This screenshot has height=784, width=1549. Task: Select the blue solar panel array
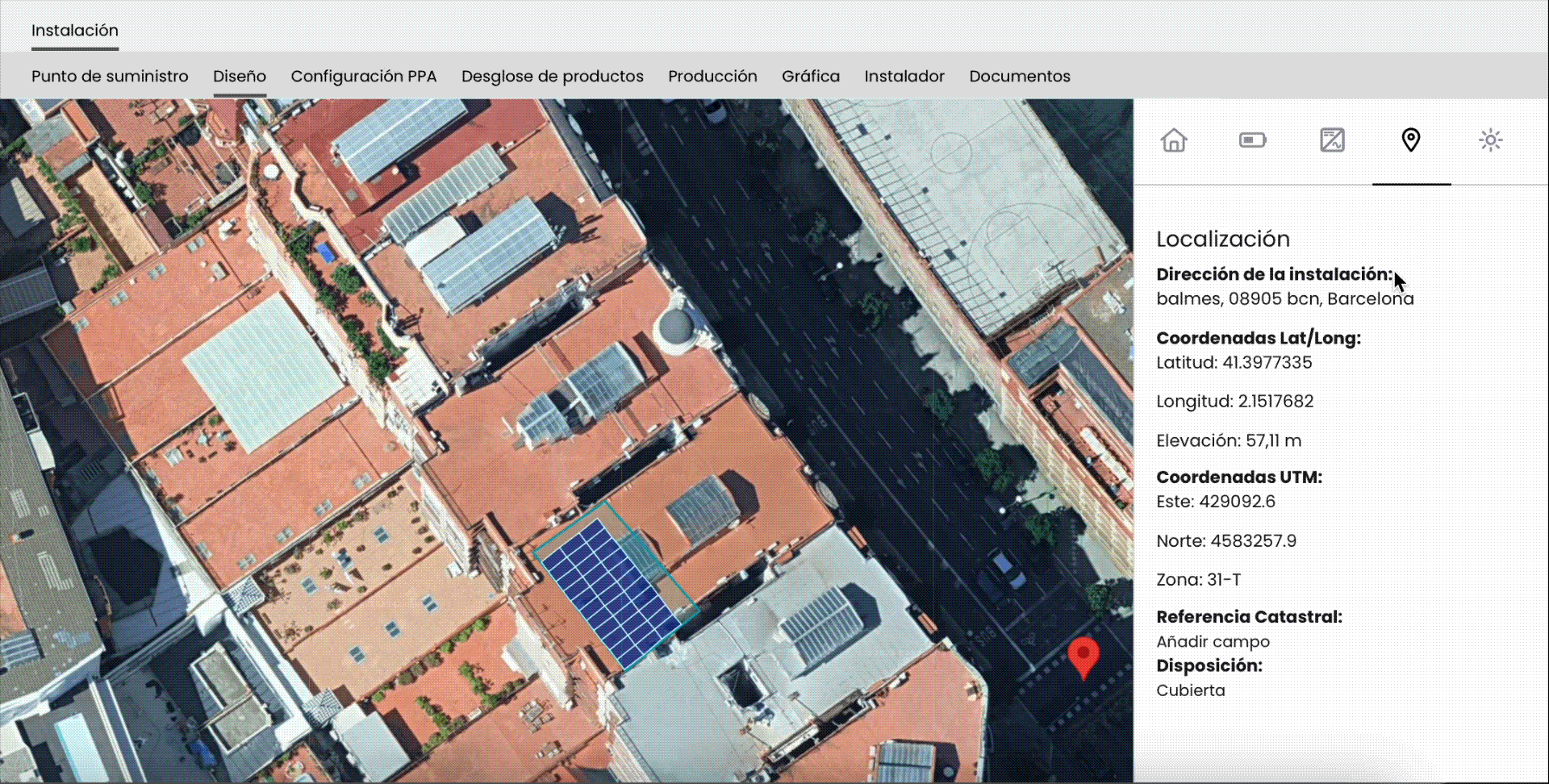[611, 593]
